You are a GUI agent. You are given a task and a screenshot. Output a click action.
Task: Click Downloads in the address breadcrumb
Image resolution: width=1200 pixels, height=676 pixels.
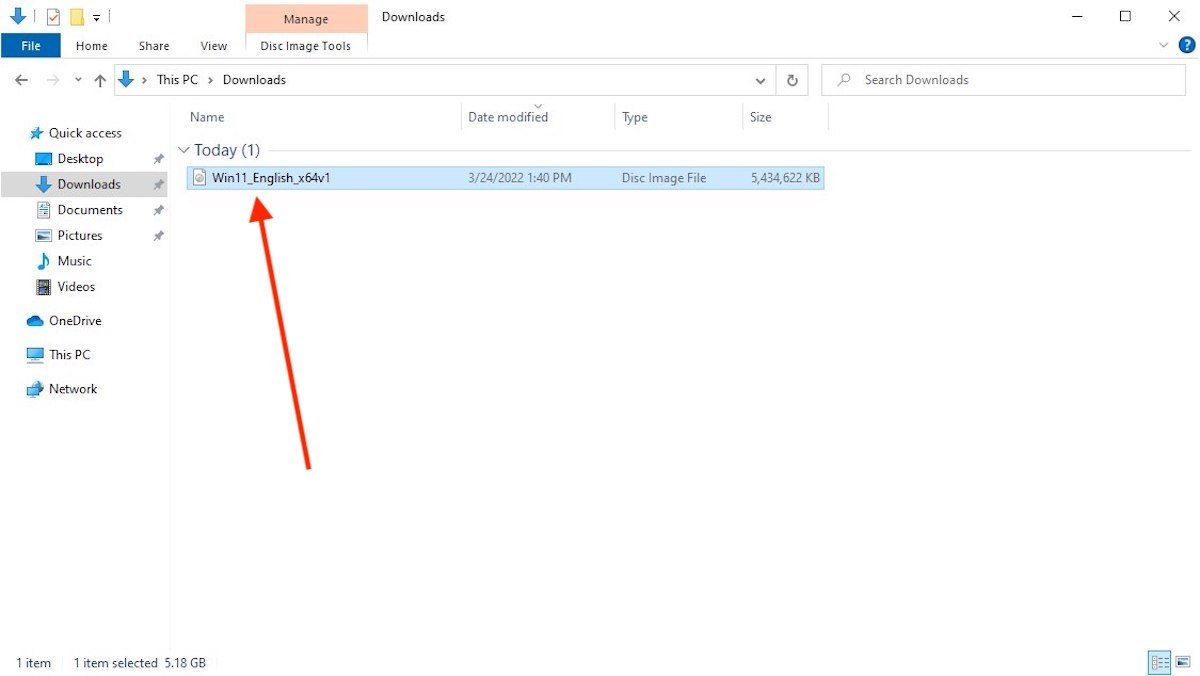click(x=254, y=80)
